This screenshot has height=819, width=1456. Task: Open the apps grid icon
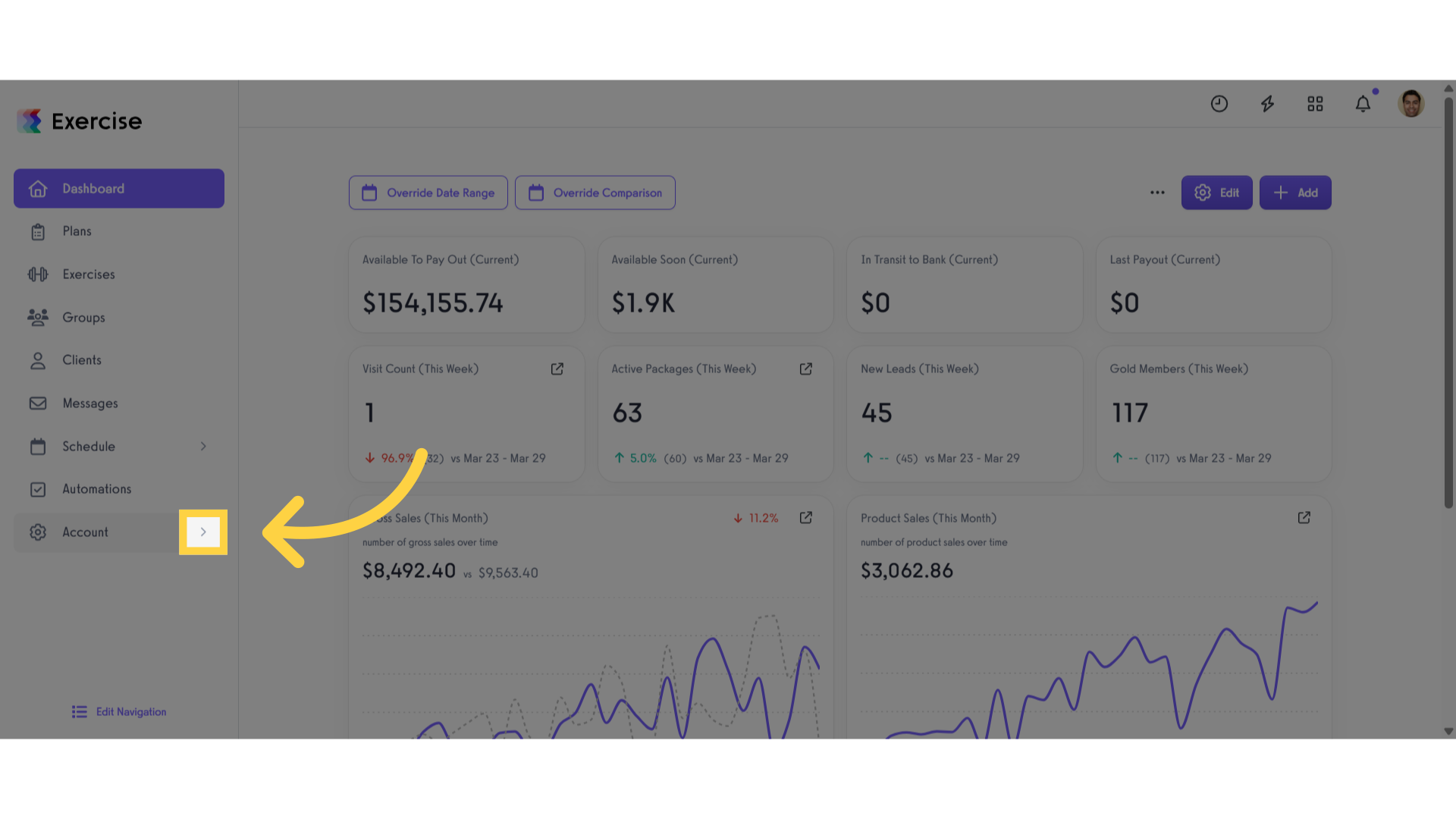(x=1315, y=104)
